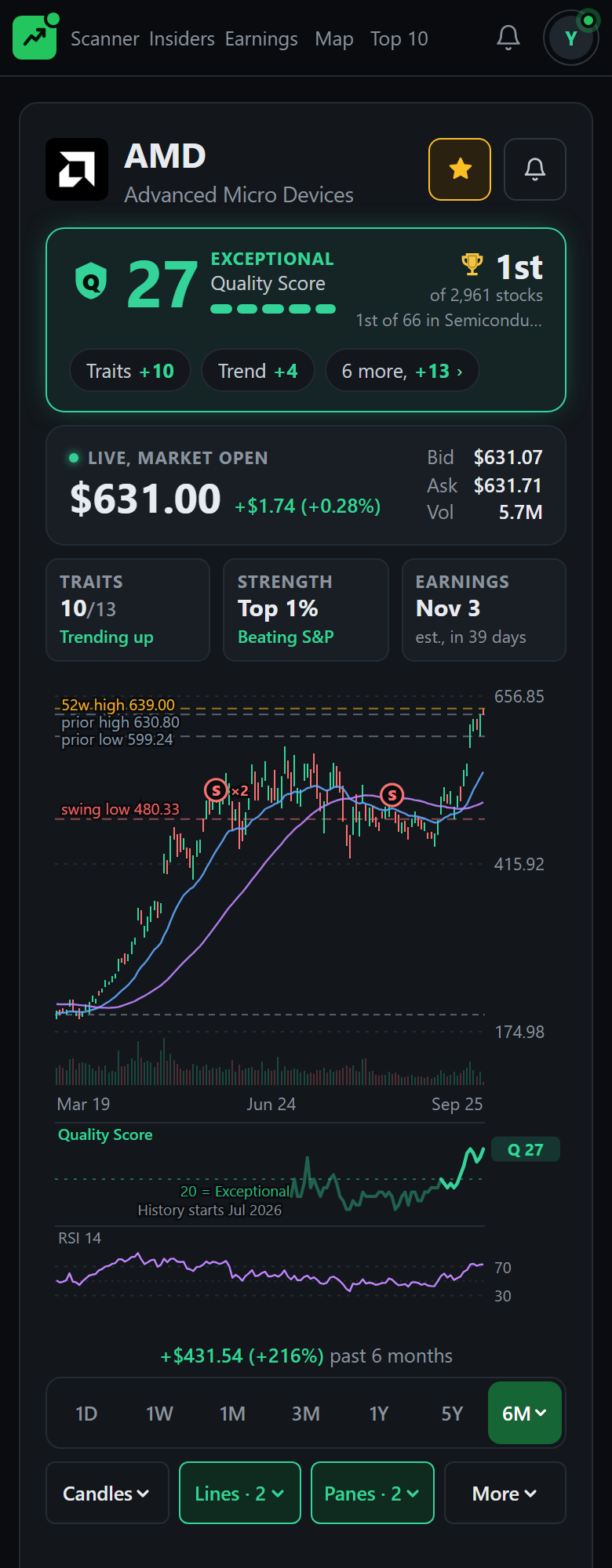Open the Panes · 2 dropdown
Screen dimensions: 612x1568
pos(373,1494)
